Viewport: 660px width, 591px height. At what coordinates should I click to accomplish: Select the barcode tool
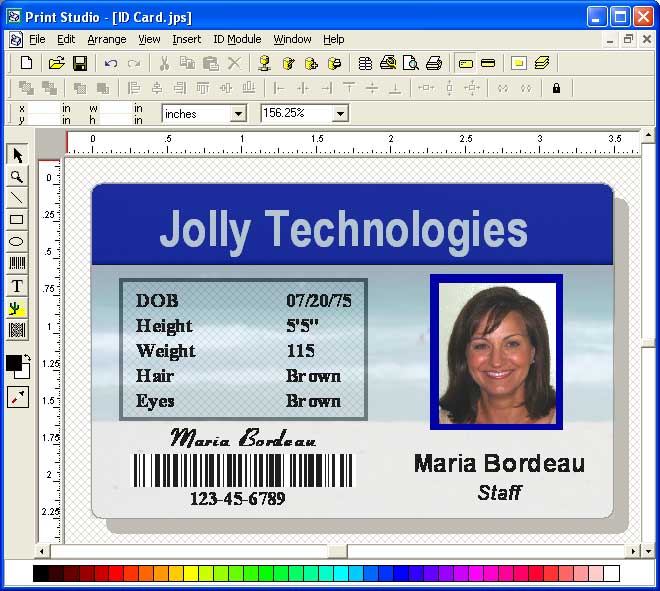[17, 264]
